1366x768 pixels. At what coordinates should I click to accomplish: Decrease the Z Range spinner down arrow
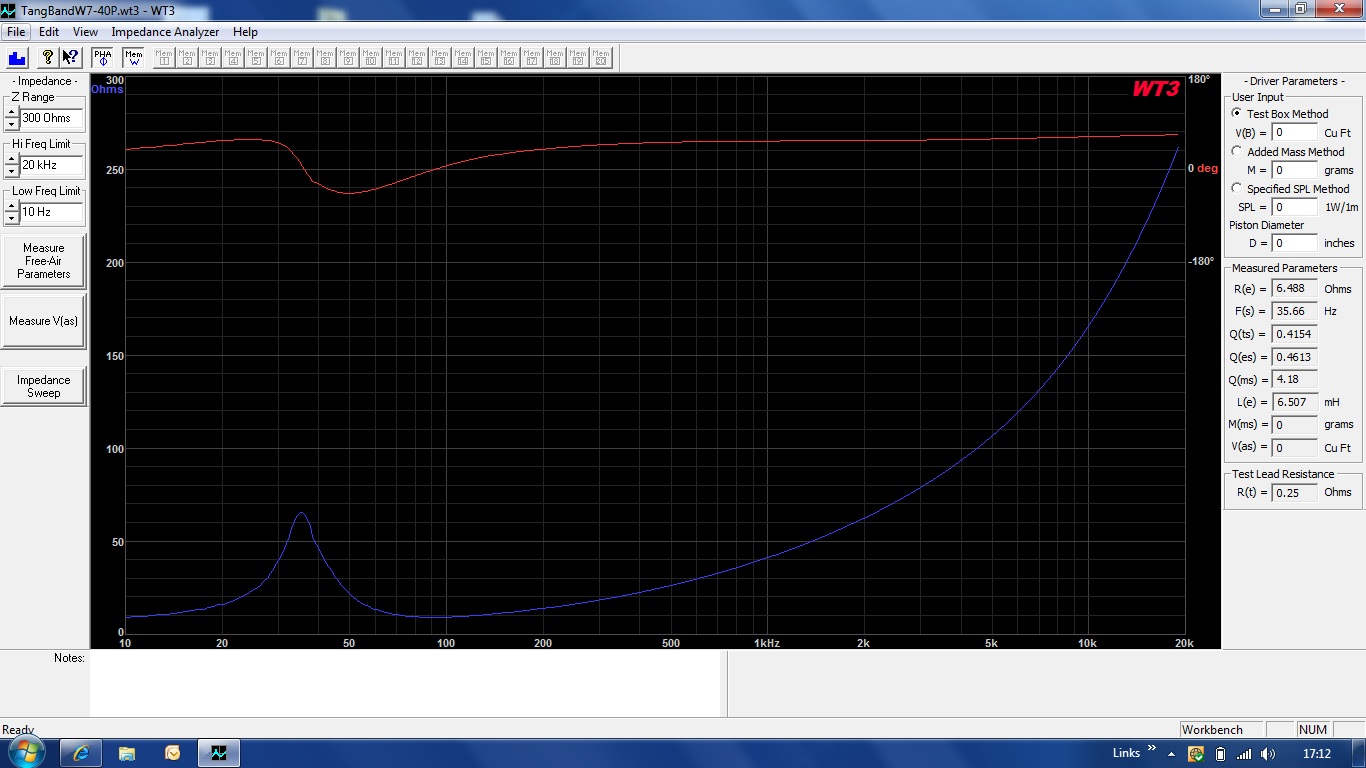coord(12,124)
